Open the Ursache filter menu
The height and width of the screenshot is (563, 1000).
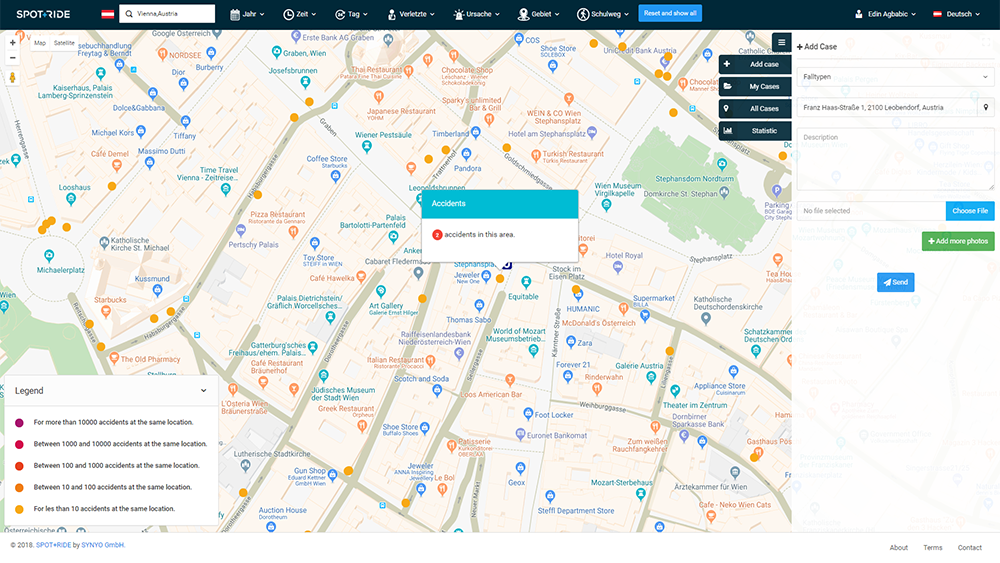[478, 14]
